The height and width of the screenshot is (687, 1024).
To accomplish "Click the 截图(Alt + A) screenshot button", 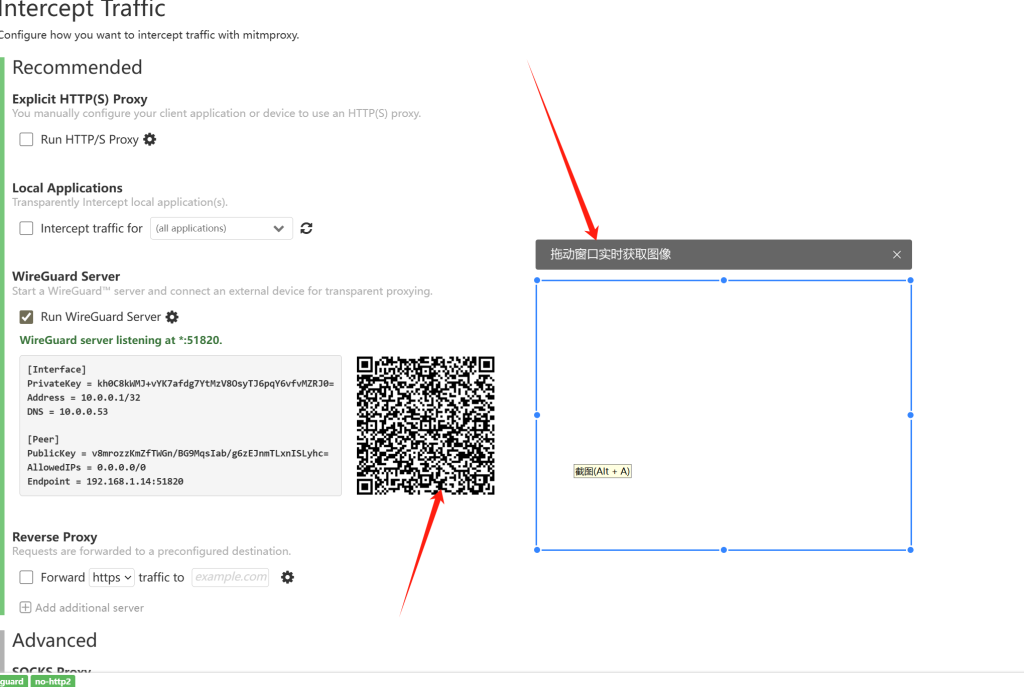I will (602, 471).
